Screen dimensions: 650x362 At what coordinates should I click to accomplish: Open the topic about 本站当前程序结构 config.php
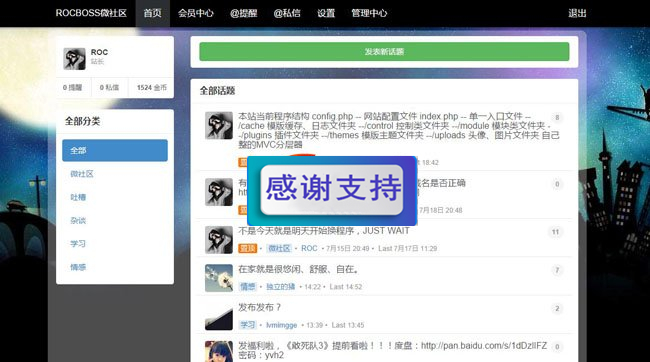click(399, 130)
